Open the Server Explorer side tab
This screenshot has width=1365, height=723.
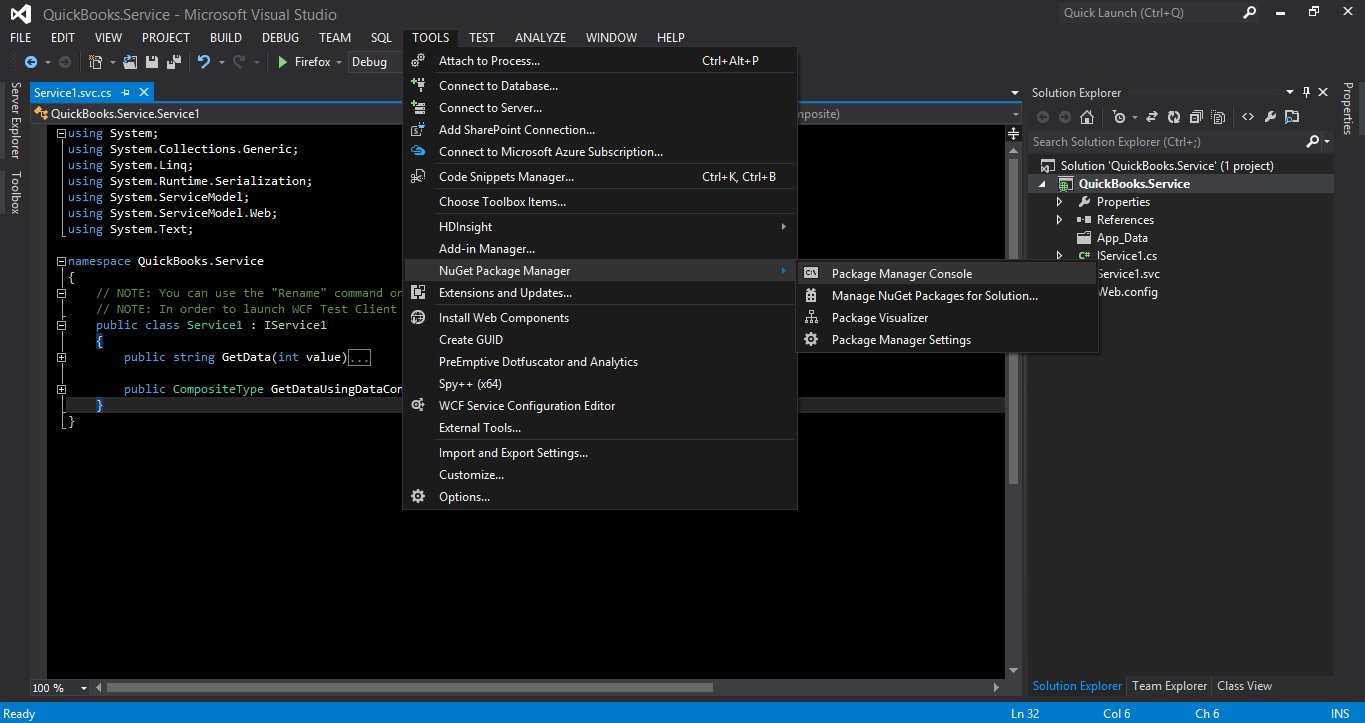[x=15, y=121]
